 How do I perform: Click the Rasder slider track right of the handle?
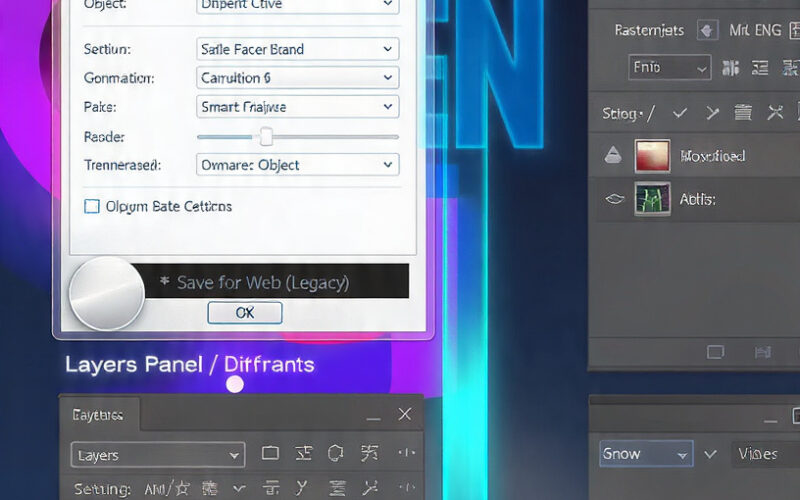(x=336, y=137)
